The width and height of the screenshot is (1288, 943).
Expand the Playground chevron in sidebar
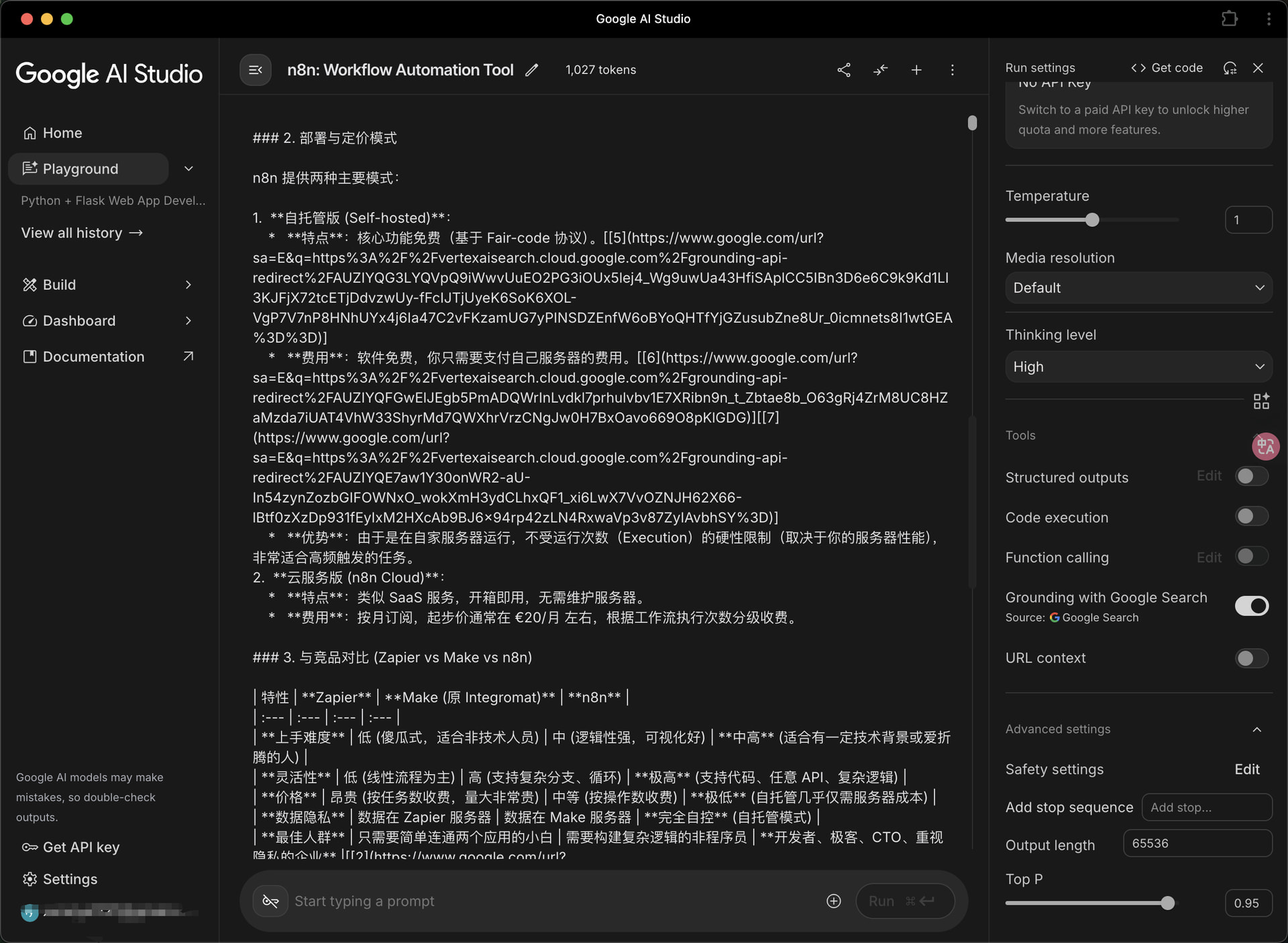click(x=189, y=168)
